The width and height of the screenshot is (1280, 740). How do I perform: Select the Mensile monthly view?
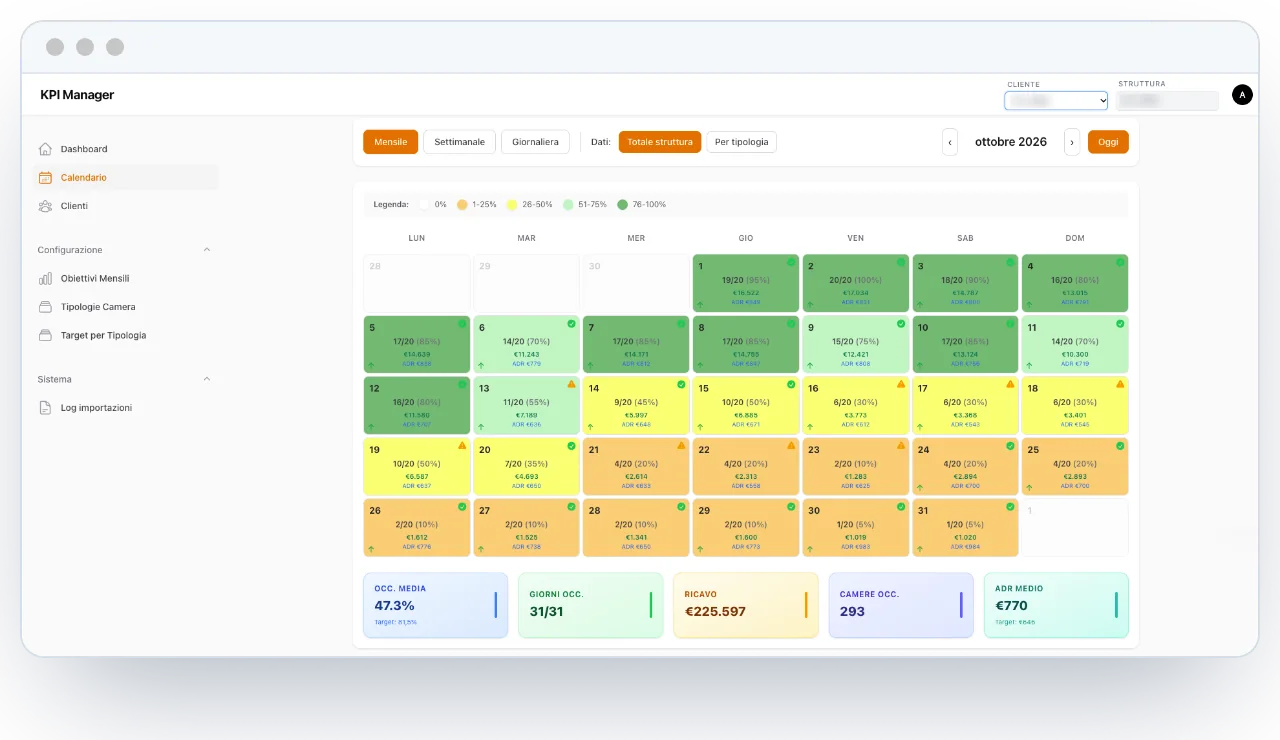[390, 142]
